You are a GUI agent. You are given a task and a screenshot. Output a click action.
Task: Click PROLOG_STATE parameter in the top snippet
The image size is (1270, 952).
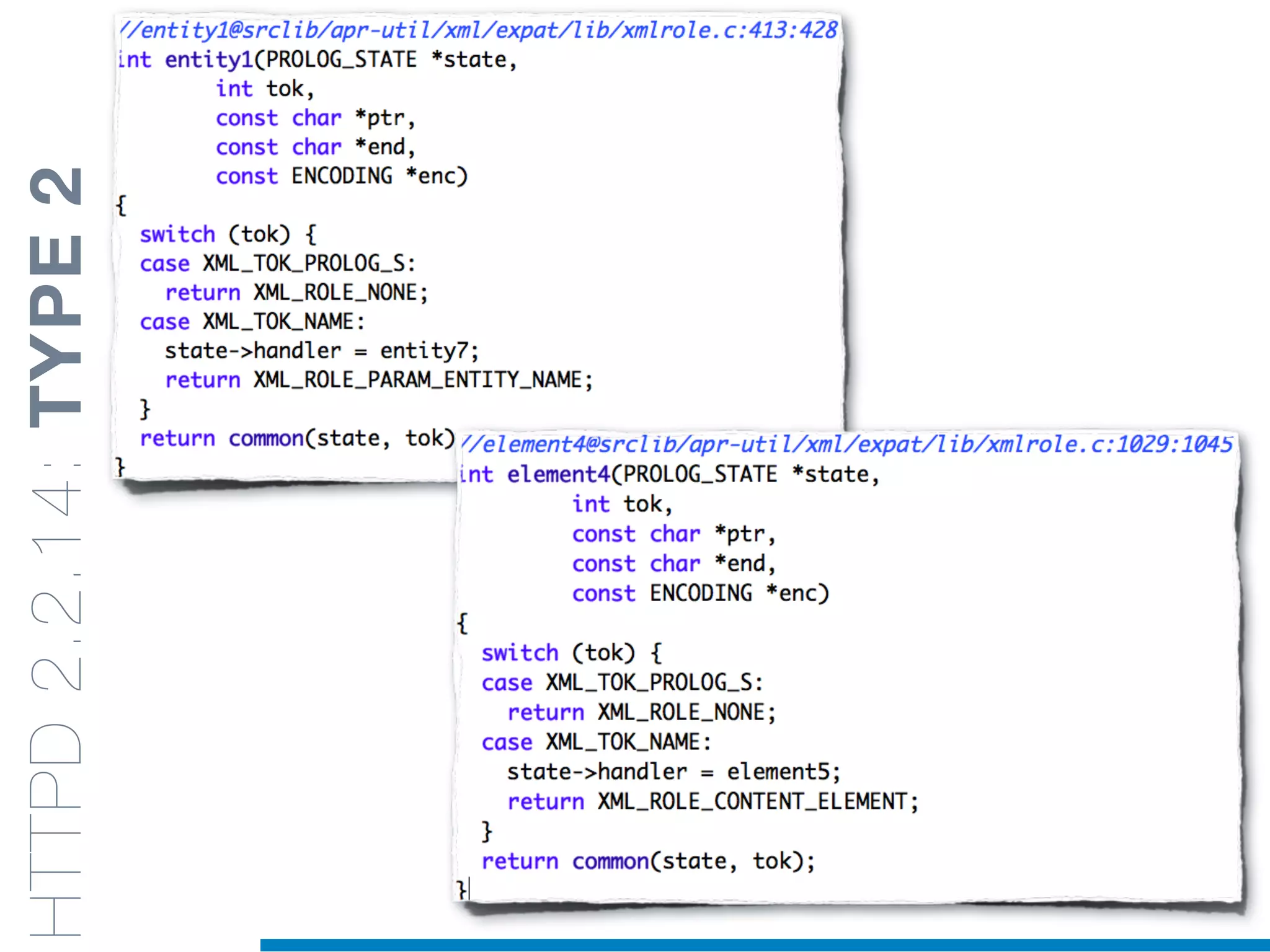pyautogui.click(x=341, y=59)
